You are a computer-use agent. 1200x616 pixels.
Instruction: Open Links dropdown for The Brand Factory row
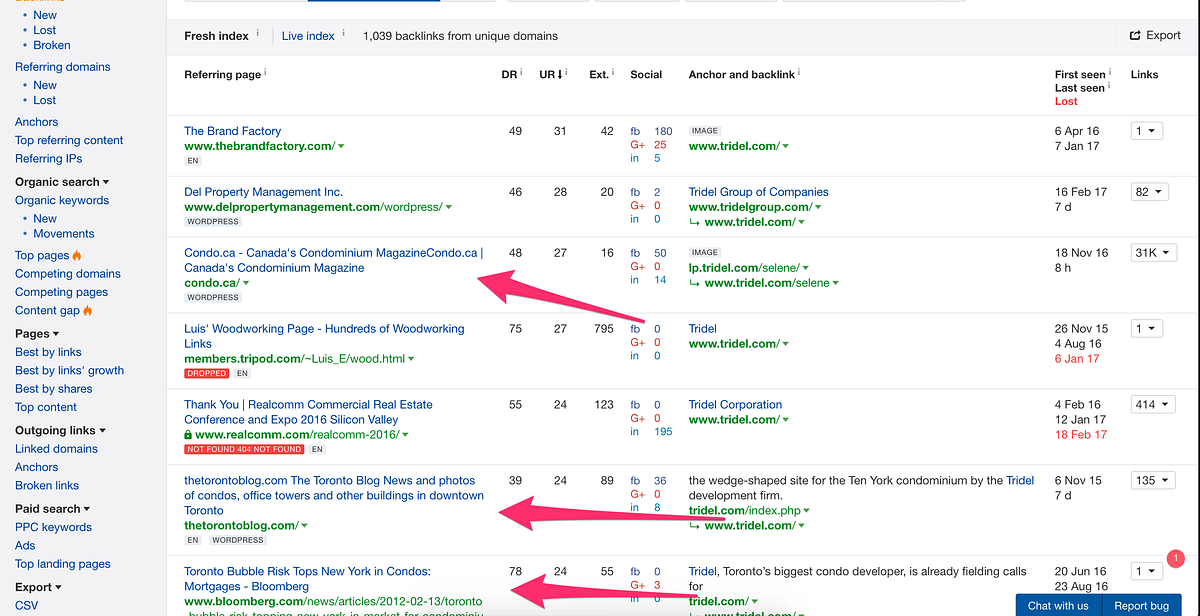(1146, 131)
